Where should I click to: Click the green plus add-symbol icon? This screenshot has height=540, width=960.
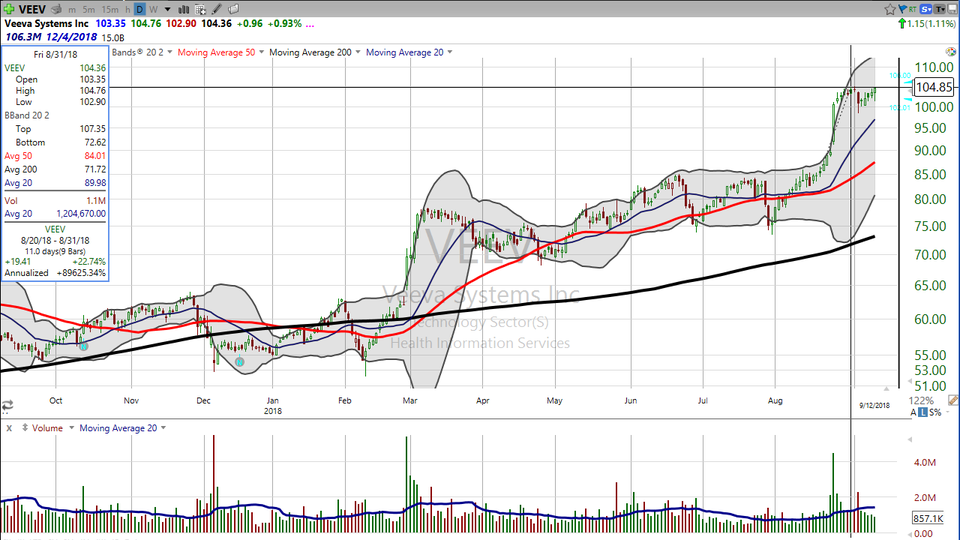[9, 9]
